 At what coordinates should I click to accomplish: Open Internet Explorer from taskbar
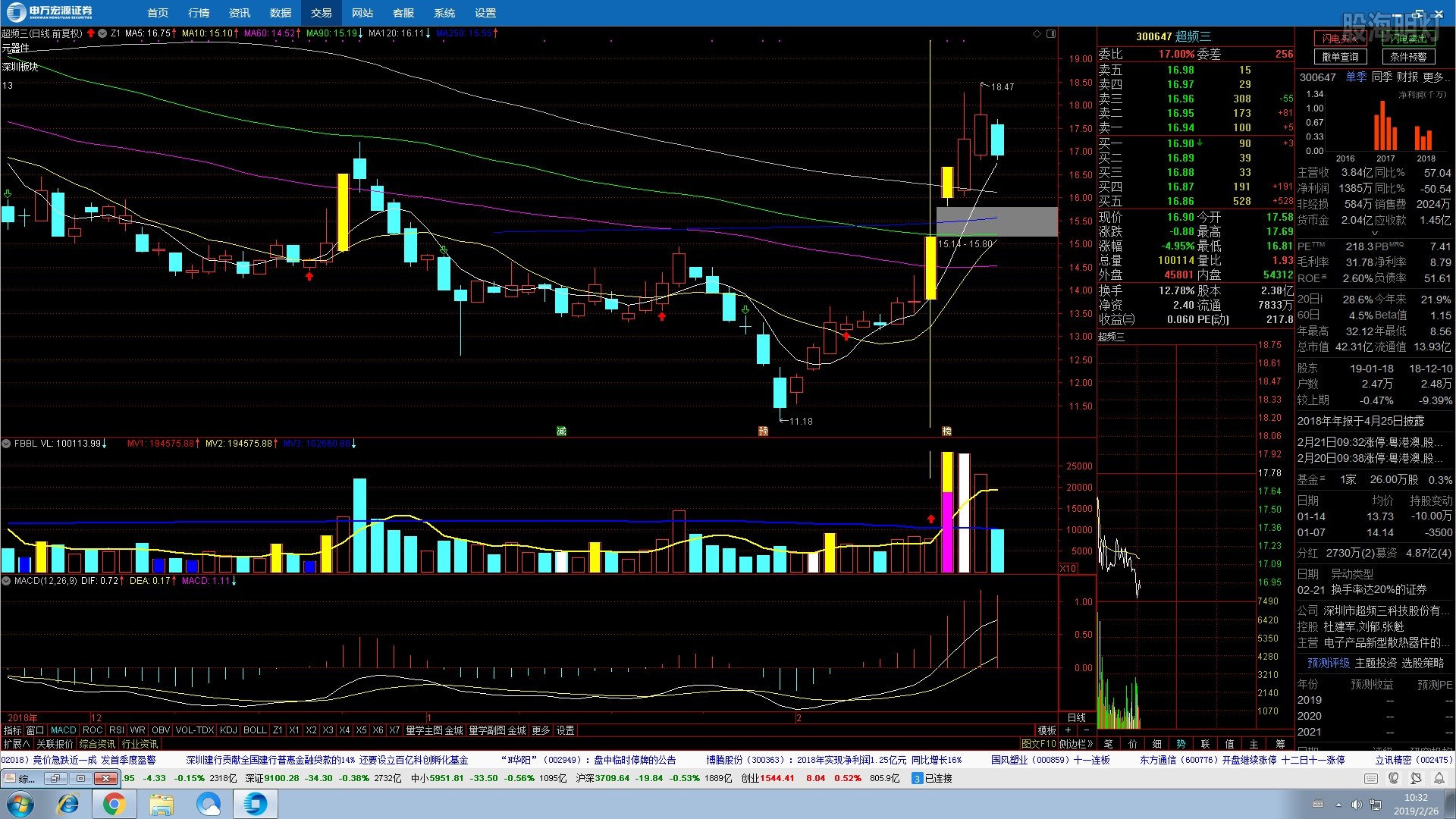68,804
